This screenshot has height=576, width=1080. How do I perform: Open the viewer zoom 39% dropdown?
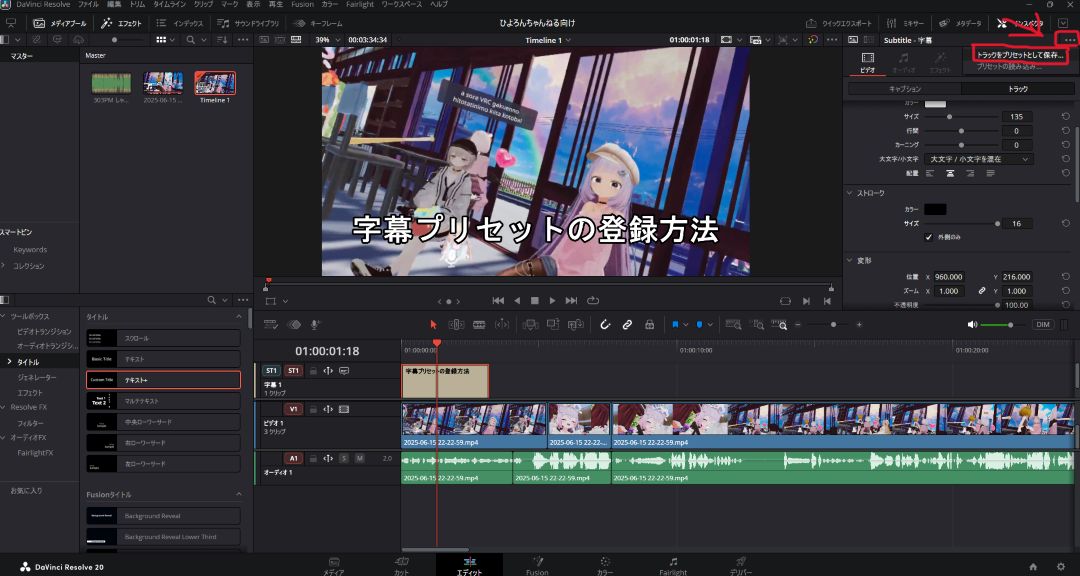327,40
